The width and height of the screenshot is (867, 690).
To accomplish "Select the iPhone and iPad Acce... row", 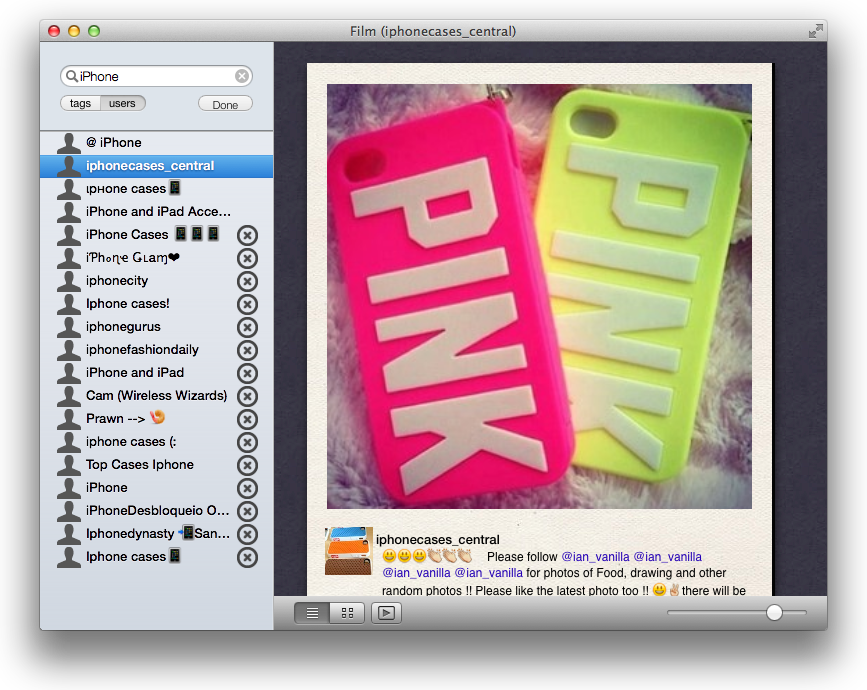I will (156, 212).
